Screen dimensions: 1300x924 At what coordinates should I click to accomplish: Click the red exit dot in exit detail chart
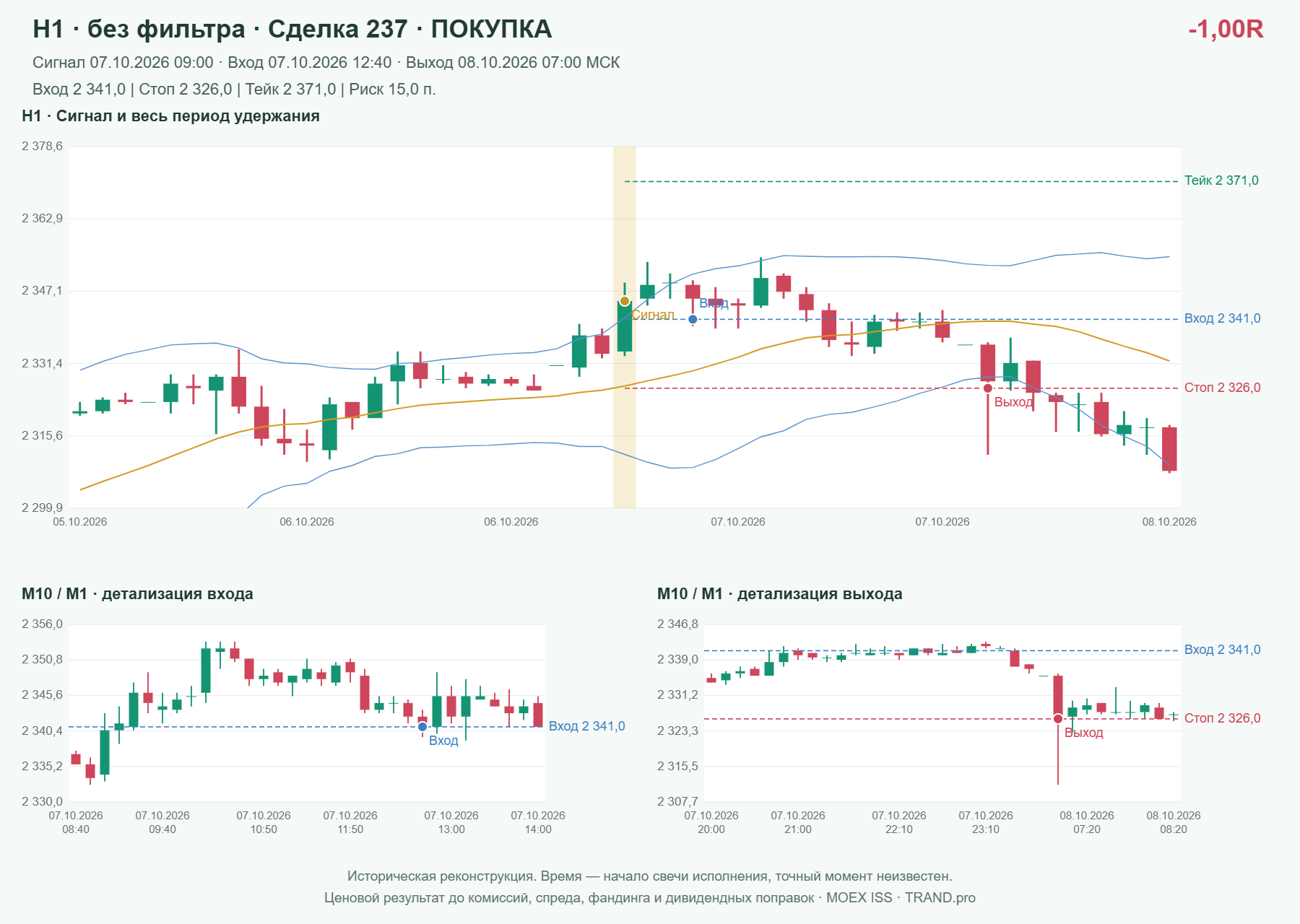(x=1058, y=718)
